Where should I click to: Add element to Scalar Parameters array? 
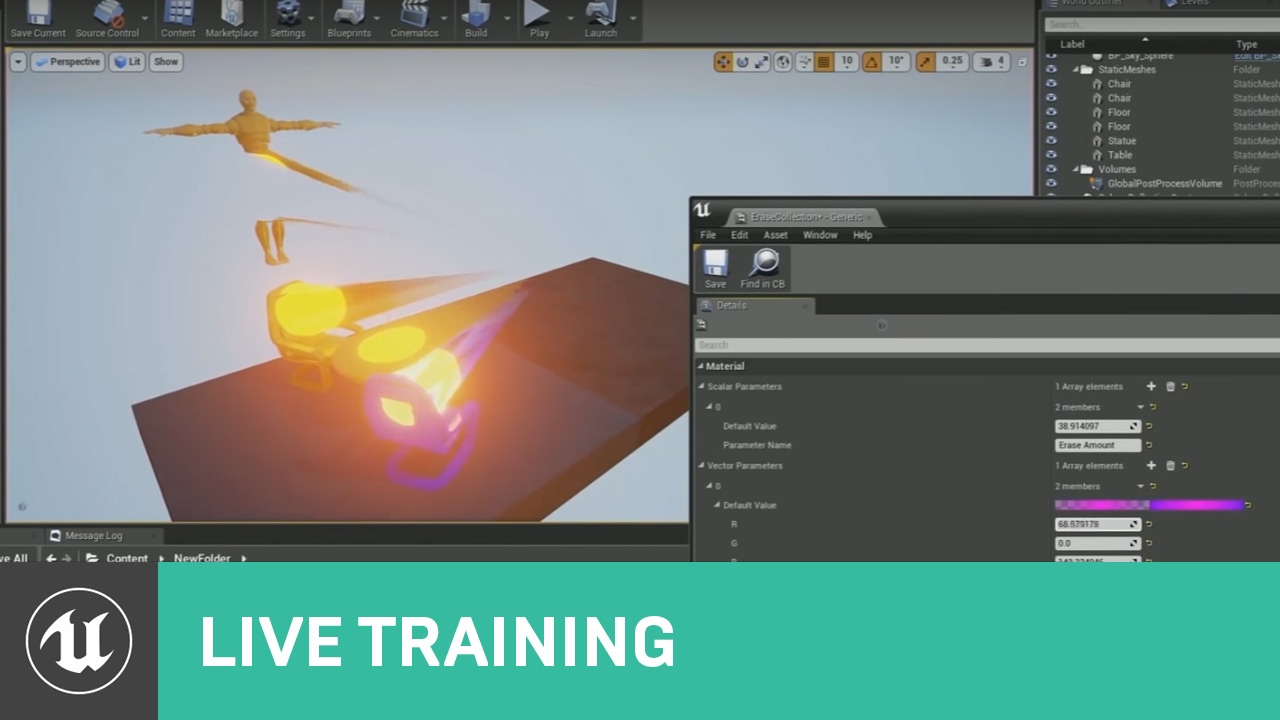[x=1151, y=386]
